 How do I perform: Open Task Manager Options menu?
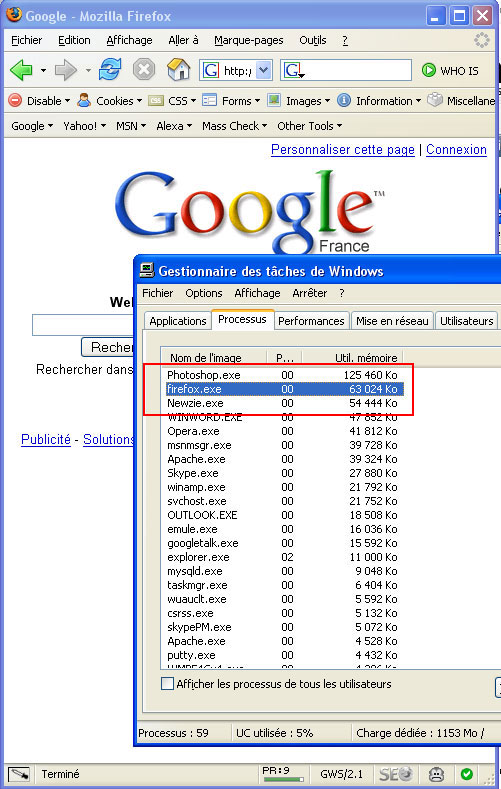point(204,293)
